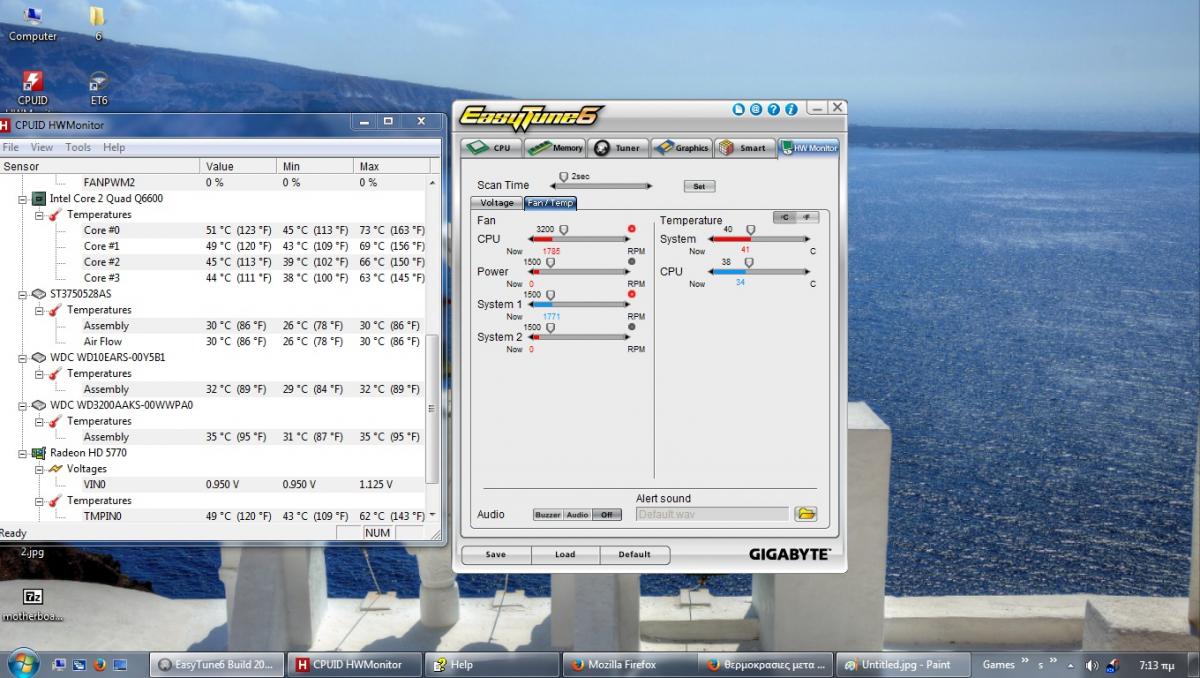Open the 7z motherboard archive on desktop
Screen dimensions: 1200x678
coord(32,603)
